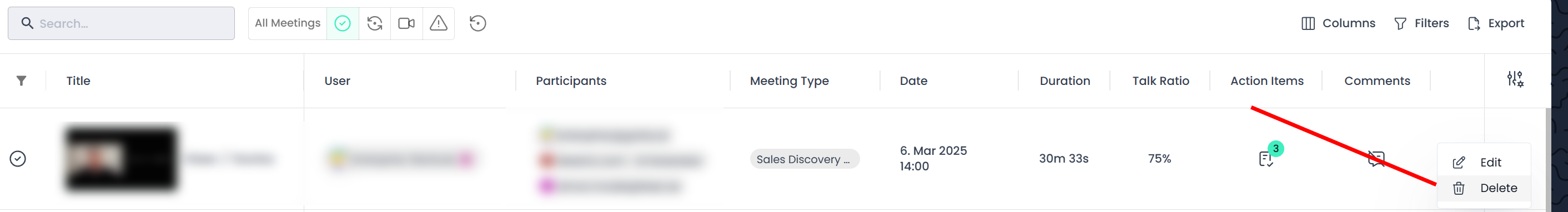The height and width of the screenshot is (212, 1568).
Task: Open table settings sliders icon
Action: (x=1515, y=79)
